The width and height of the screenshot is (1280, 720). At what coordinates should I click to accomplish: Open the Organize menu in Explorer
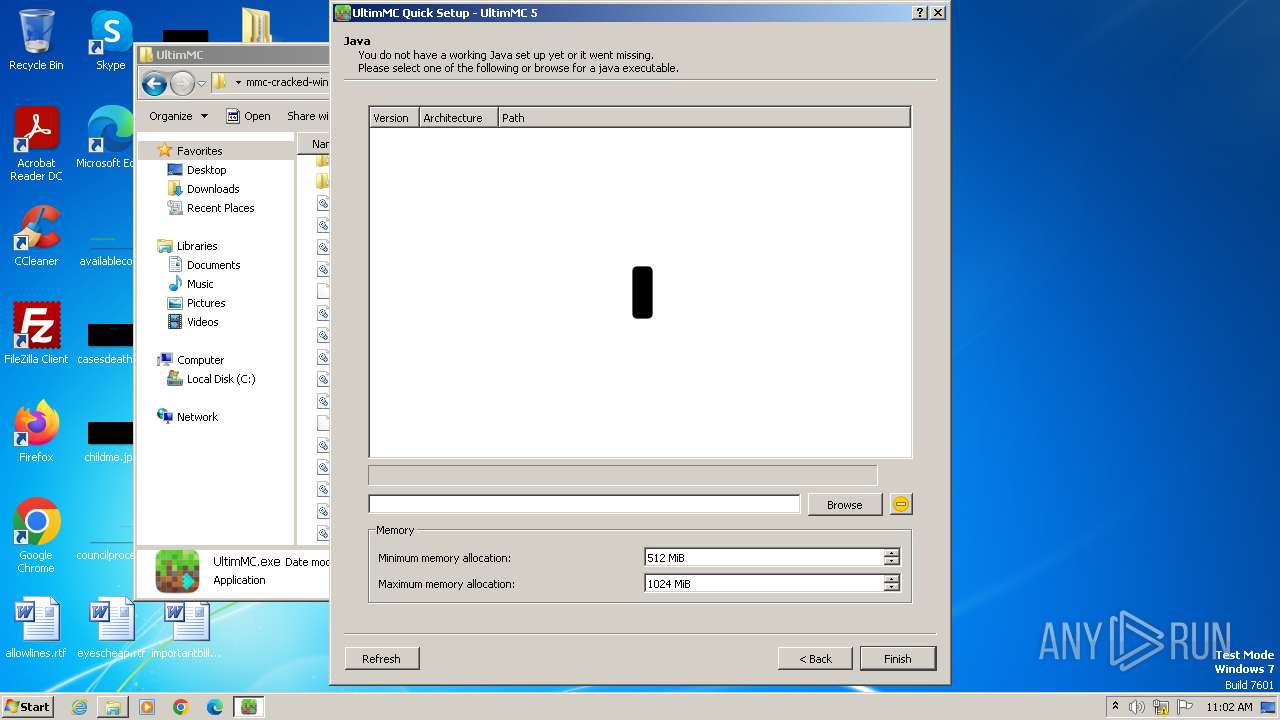[178, 116]
